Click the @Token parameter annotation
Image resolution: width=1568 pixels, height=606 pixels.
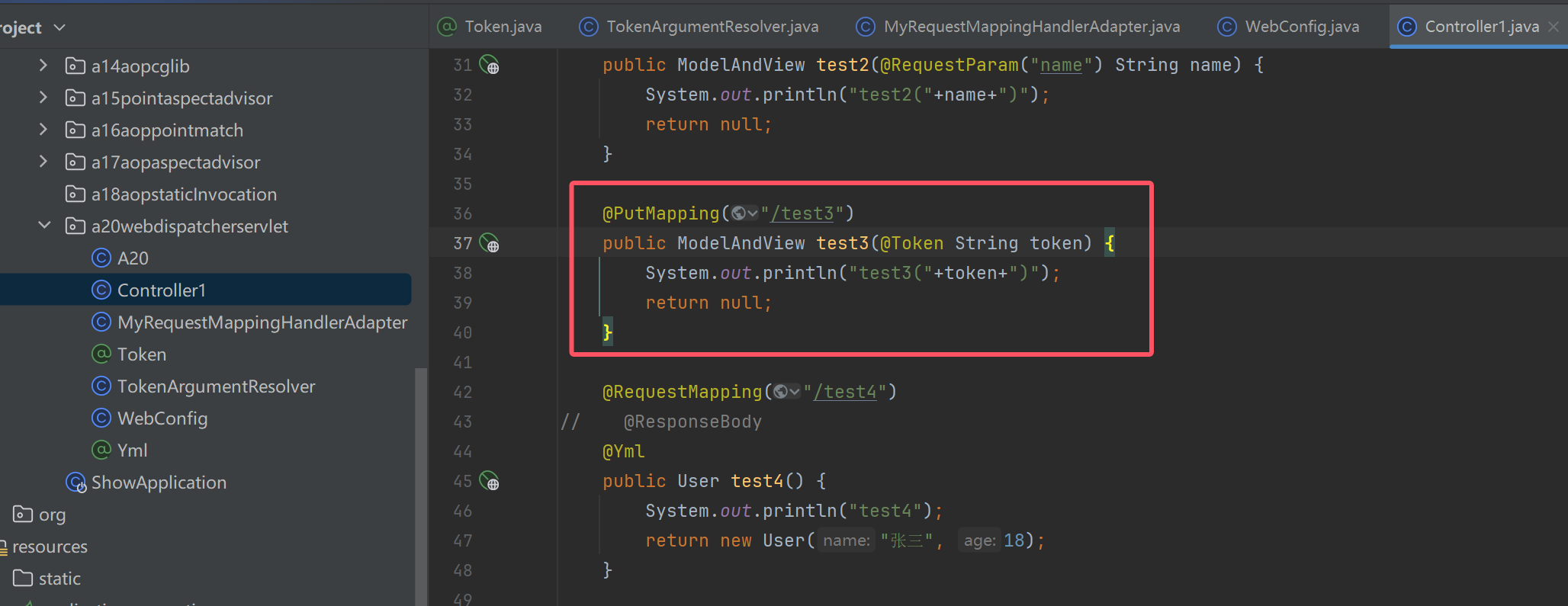pyautogui.click(x=911, y=243)
